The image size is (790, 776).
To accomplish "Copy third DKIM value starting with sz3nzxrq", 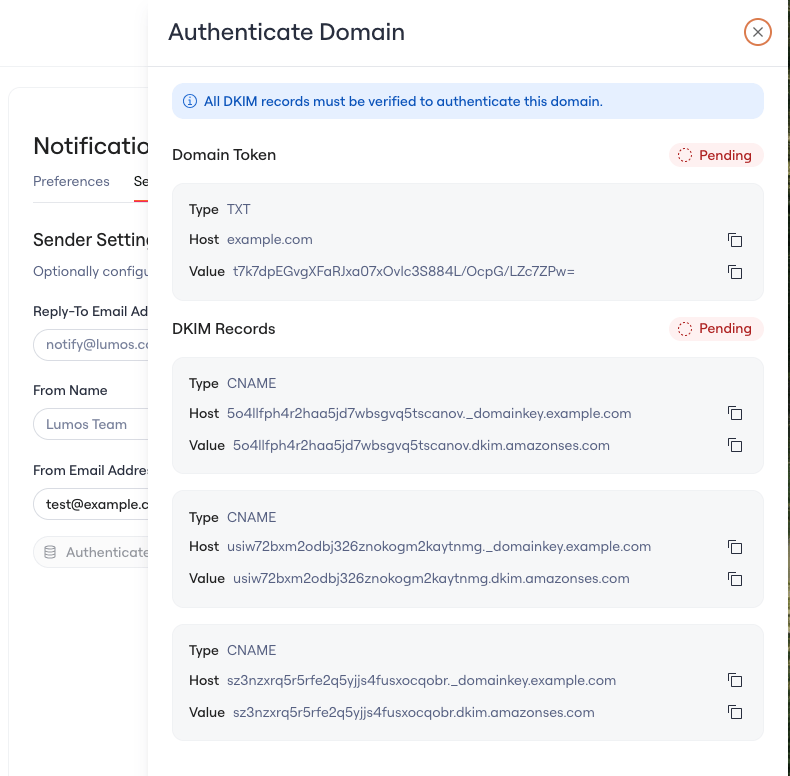I will click(x=735, y=713).
